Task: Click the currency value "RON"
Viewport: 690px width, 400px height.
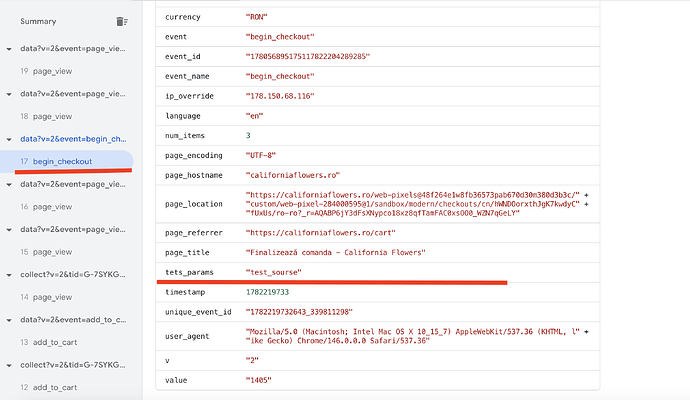Action: pyautogui.click(x=256, y=17)
